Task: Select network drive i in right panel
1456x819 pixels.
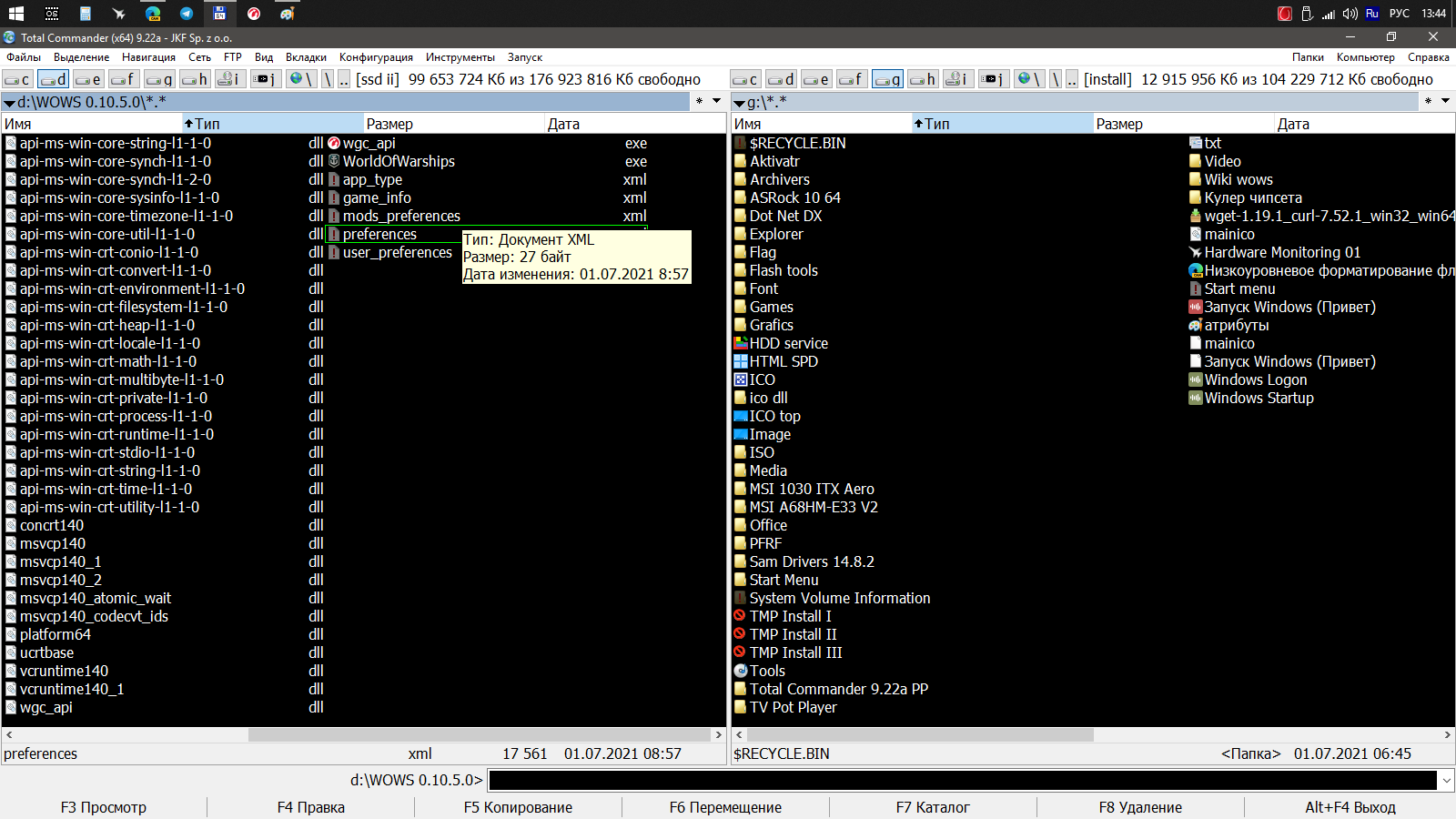Action: (957, 79)
